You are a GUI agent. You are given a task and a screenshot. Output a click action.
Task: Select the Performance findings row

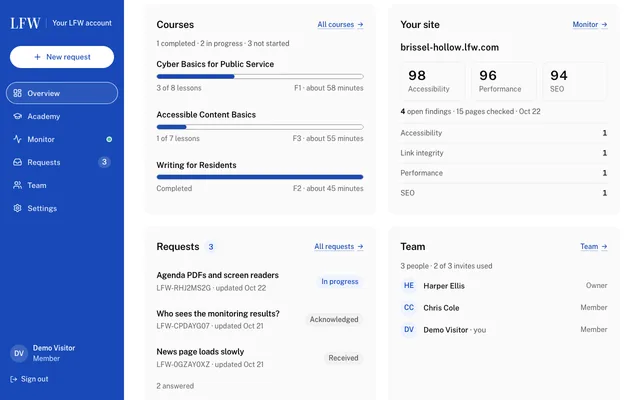pyautogui.click(x=504, y=173)
